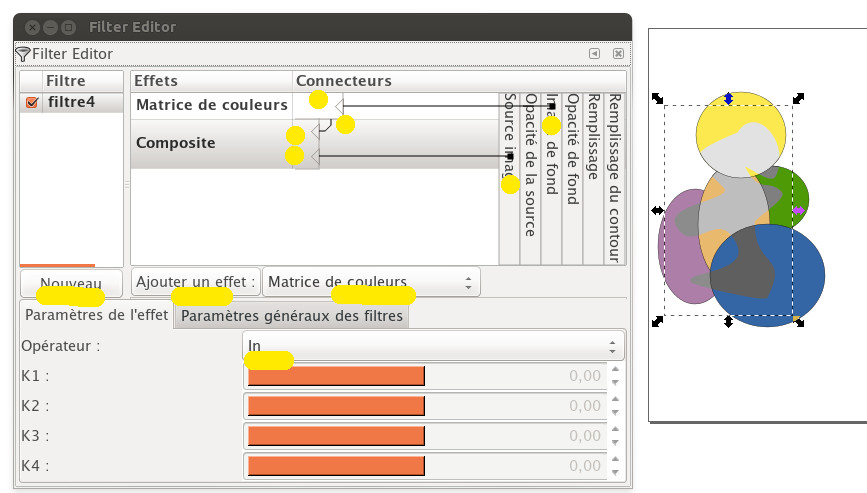Click the Composite effect's lower input connector
Image resolution: width=867 pixels, height=493 pixels.
click(x=315, y=156)
